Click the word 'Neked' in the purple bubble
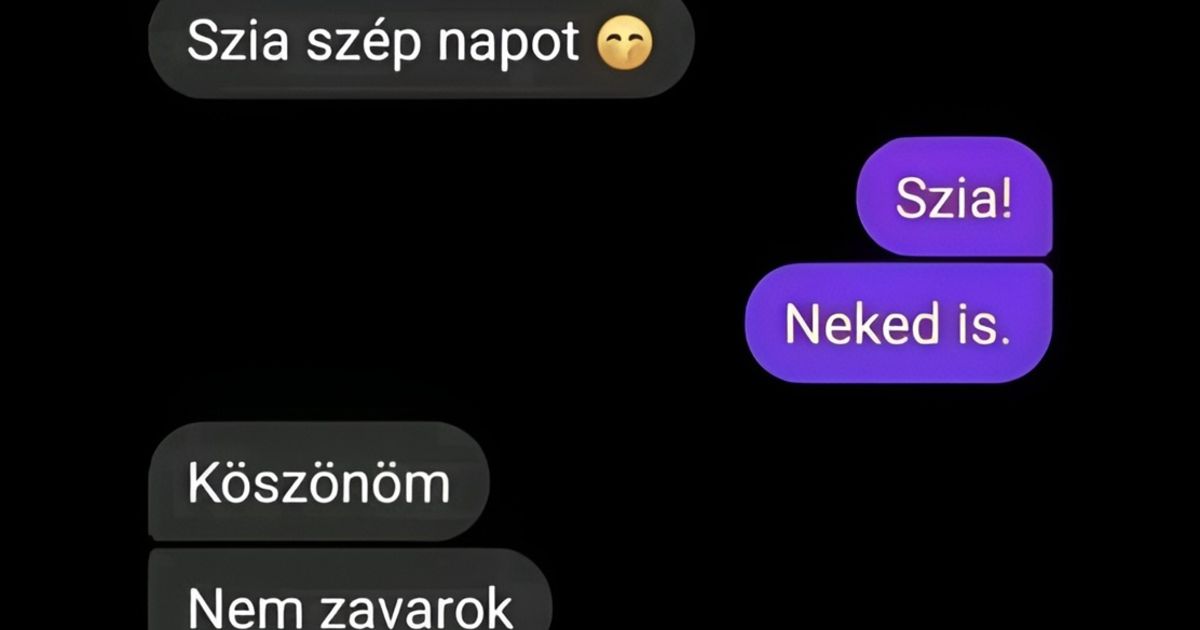The image size is (1200, 630). (x=851, y=323)
